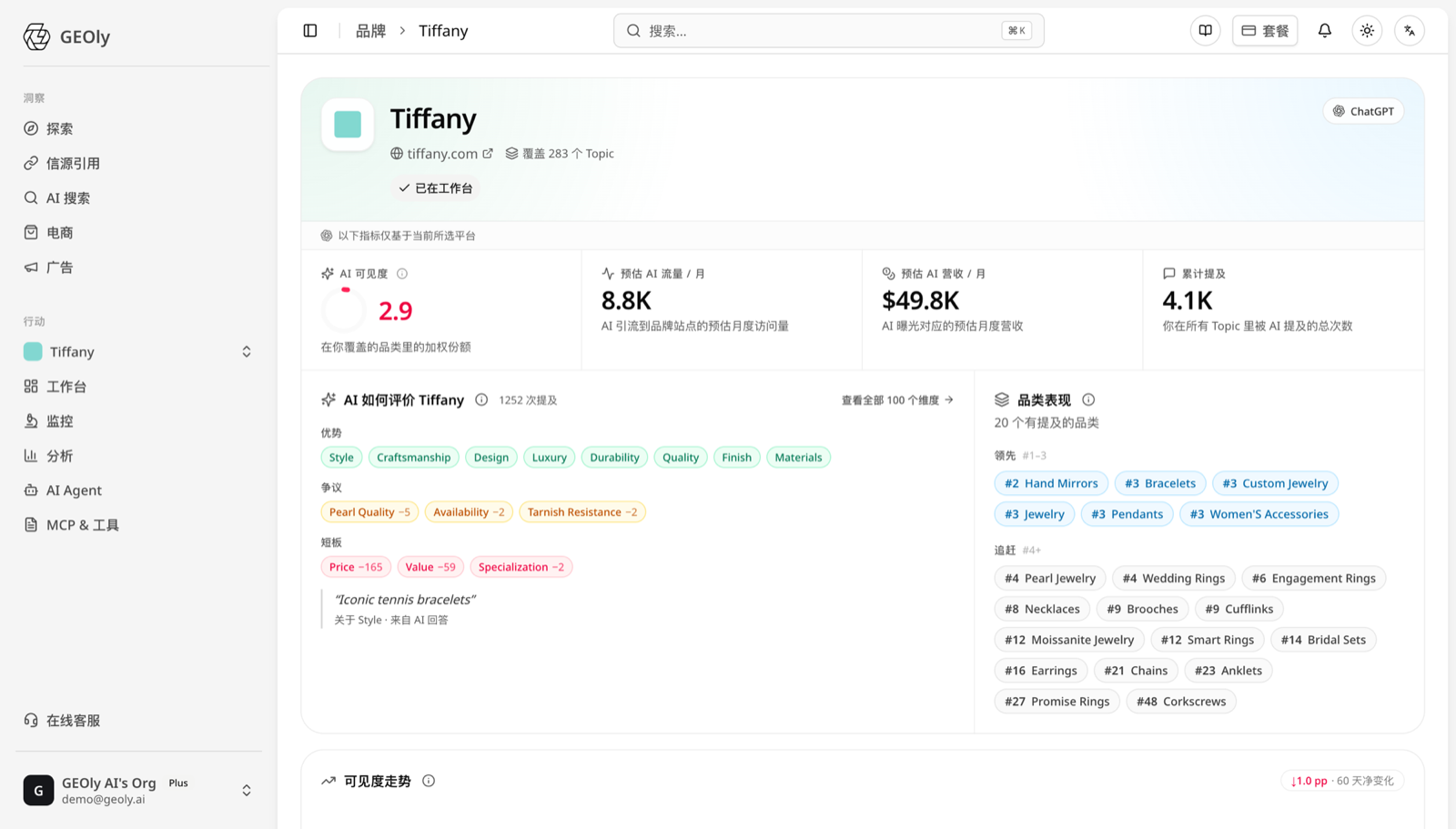The image size is (1456, 829).
Task: Expand the GEOly AI's Org account switcher
Action: (x=138, y=790)
